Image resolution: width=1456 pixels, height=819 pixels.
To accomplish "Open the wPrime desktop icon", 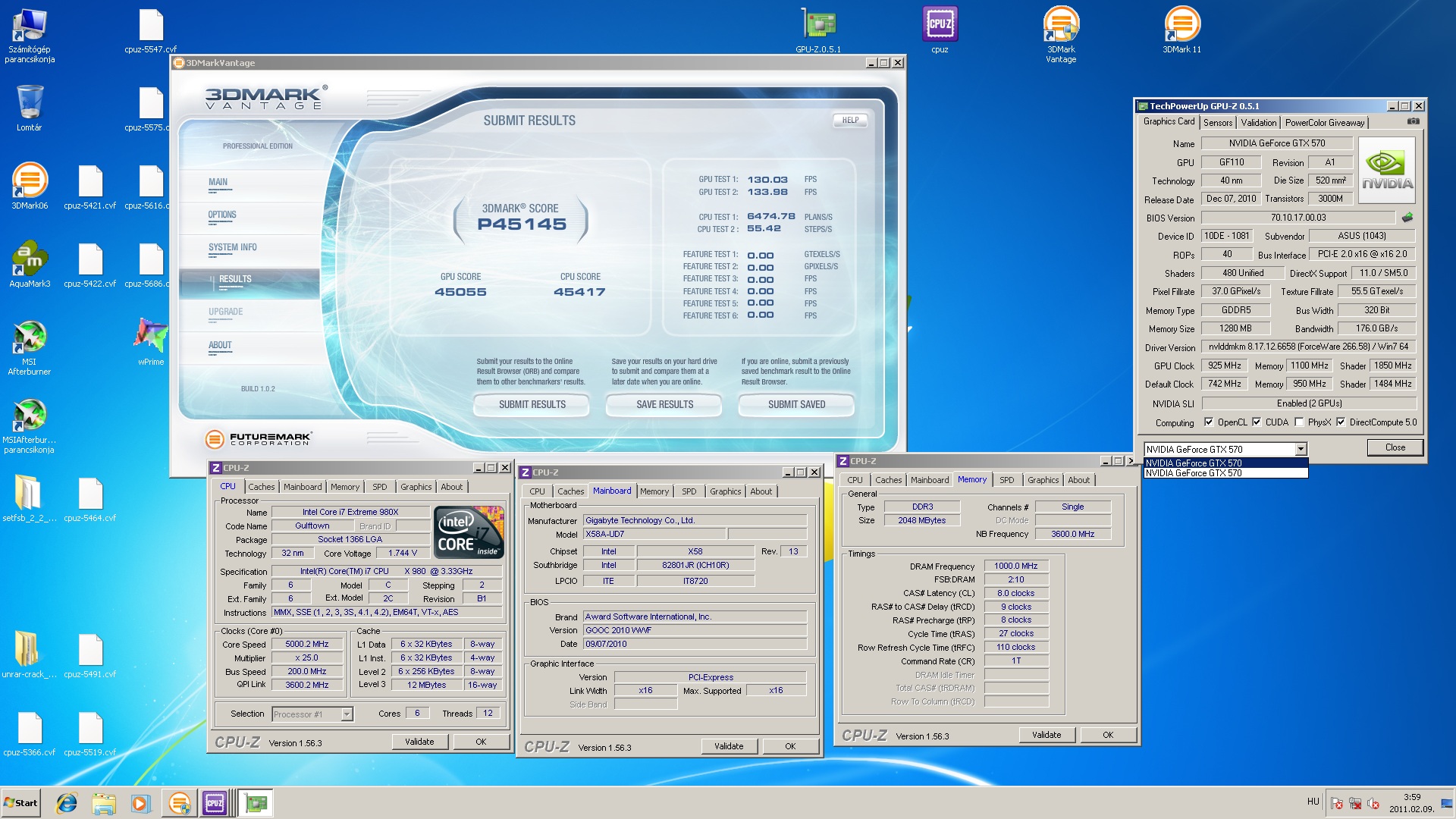I will [151, 337].
